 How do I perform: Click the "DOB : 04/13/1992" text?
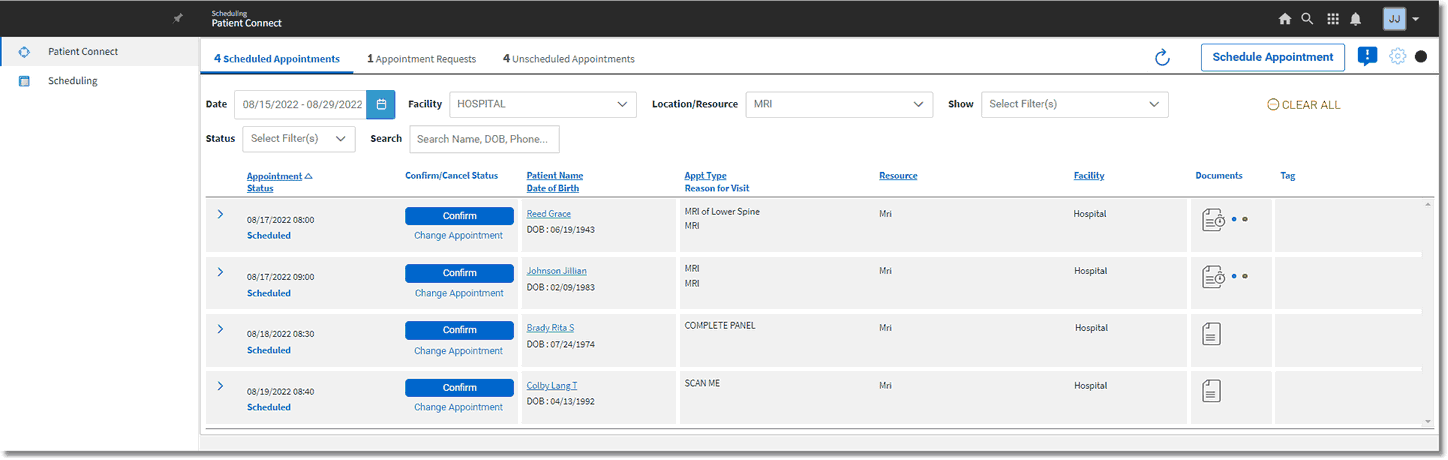point(561,401)
